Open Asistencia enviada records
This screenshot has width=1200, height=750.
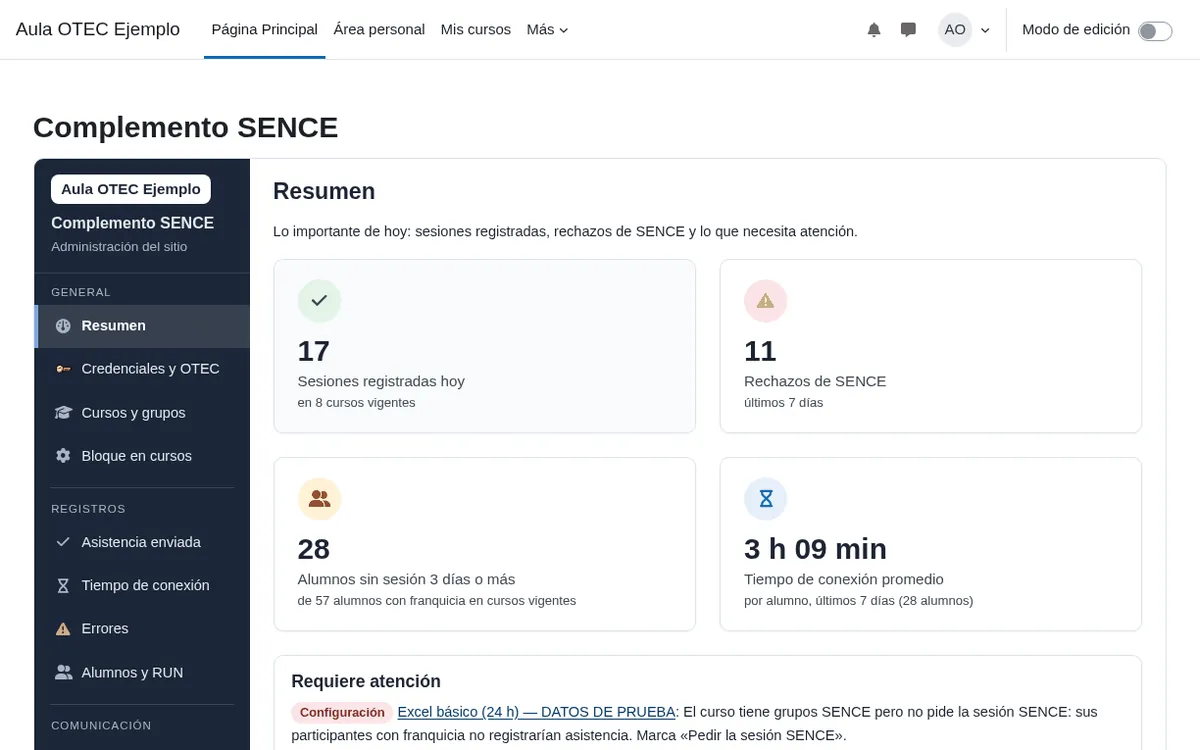[142, 542]
